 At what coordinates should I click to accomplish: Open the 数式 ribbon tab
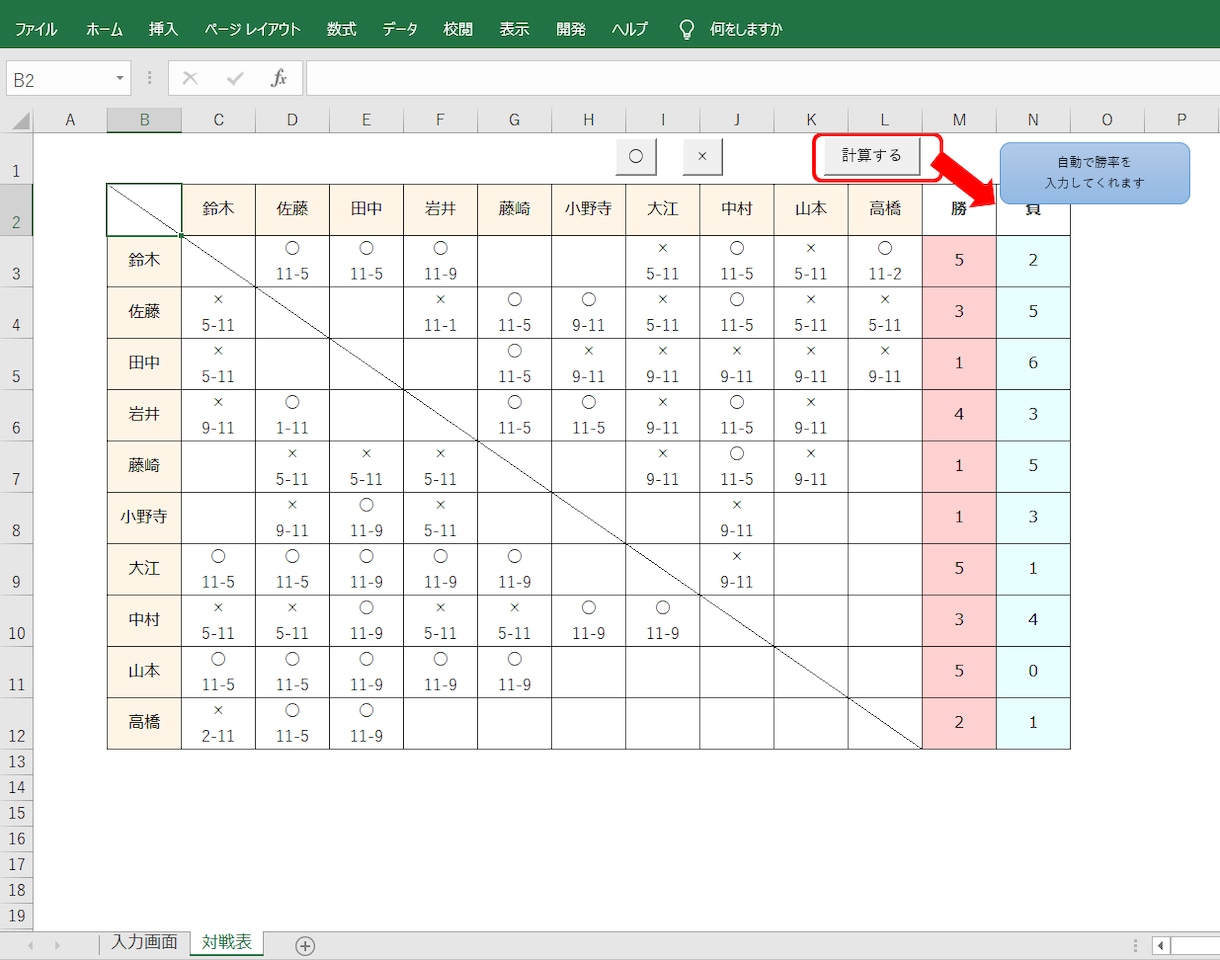[x=341, y=29]
